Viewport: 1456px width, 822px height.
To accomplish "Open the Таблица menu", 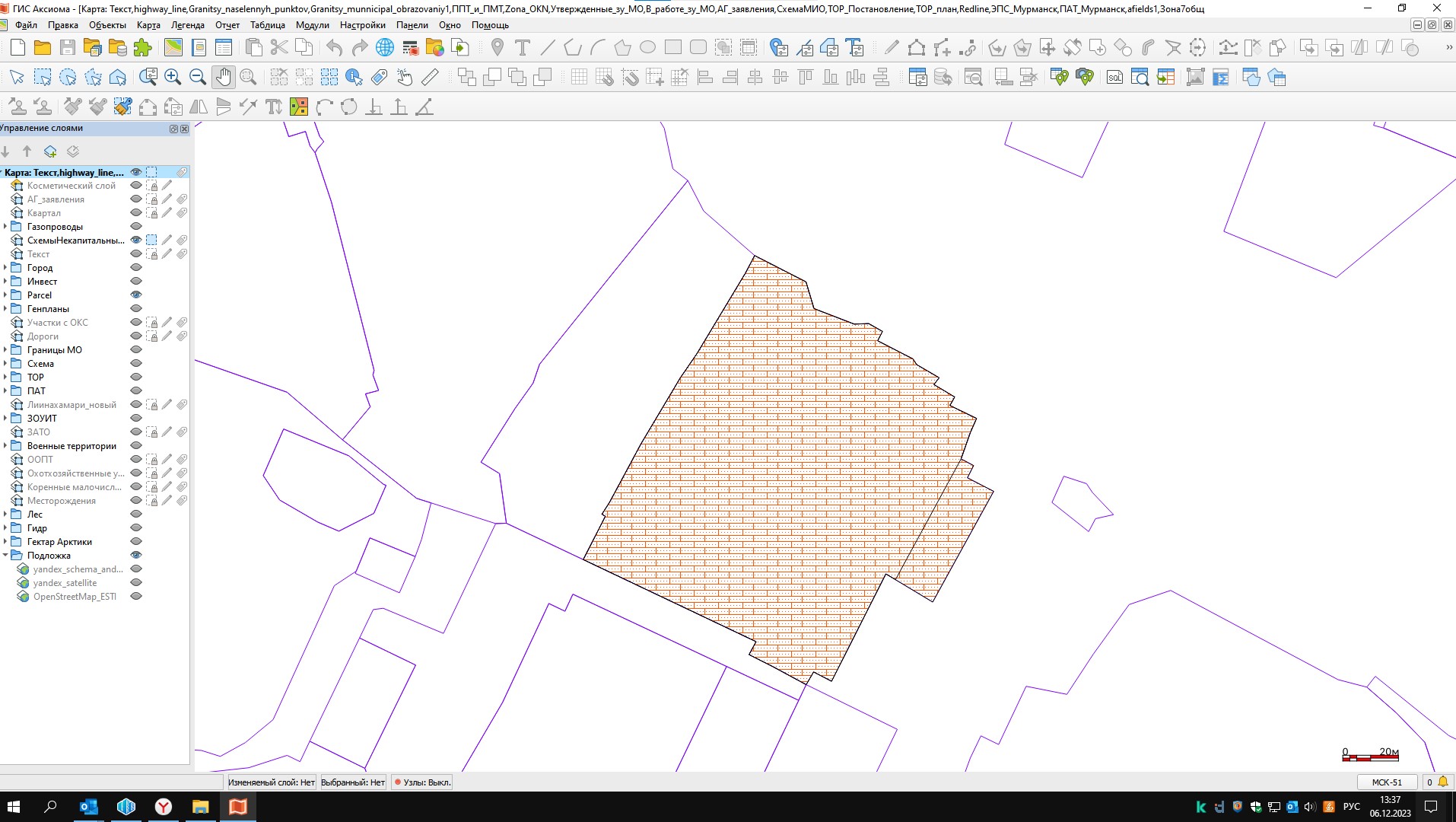I will pos(267,25).
